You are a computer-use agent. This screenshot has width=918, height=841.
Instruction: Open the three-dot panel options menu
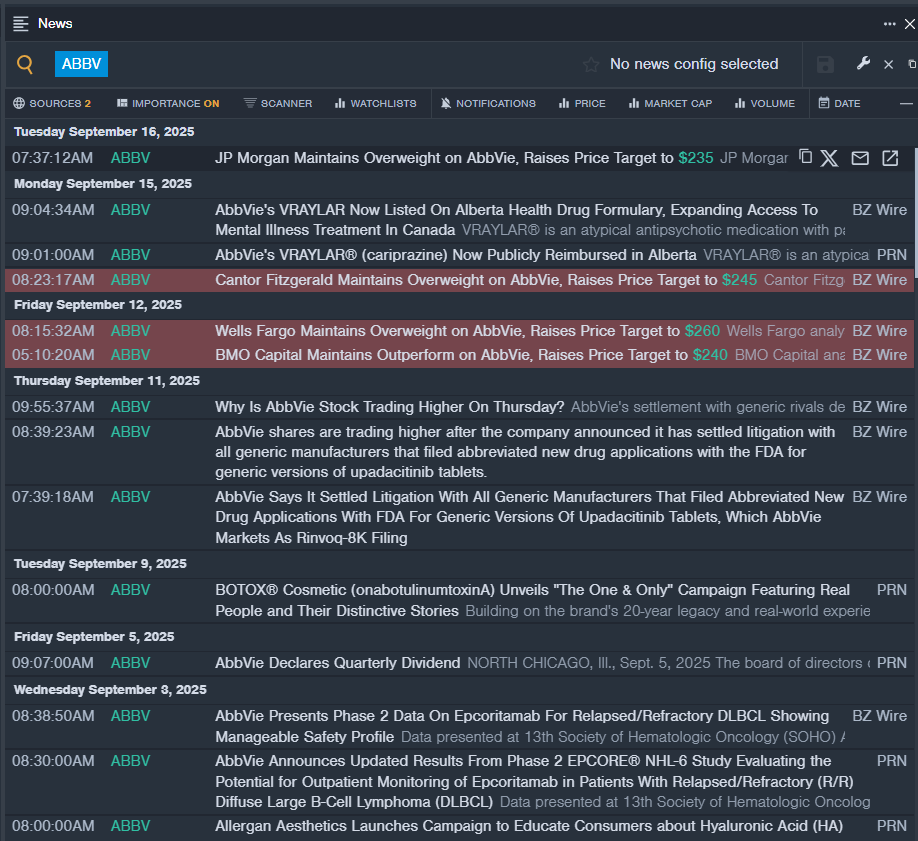coord(889,23)
